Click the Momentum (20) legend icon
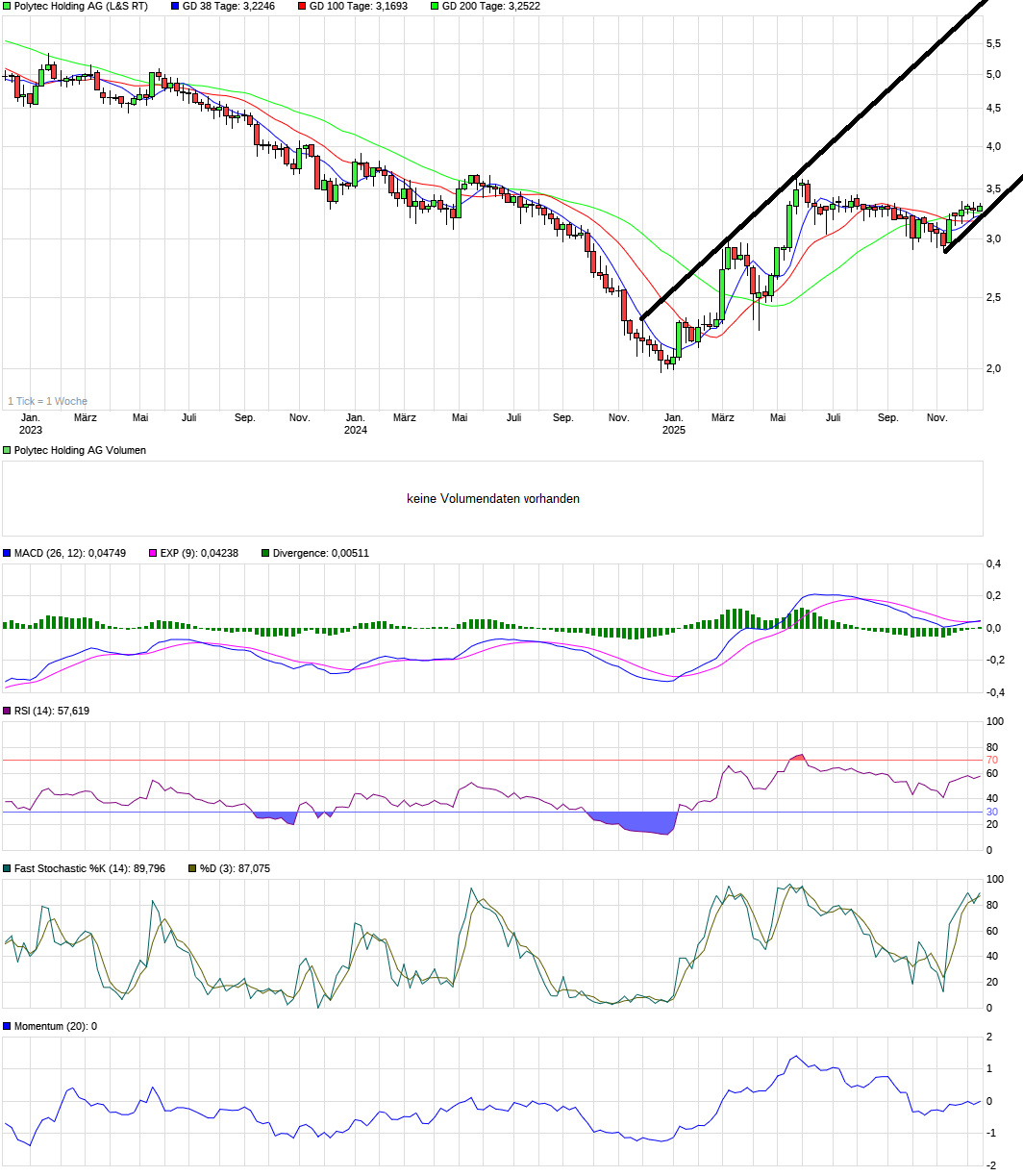1023x1176 pixels. click(x=7, y=1028)
